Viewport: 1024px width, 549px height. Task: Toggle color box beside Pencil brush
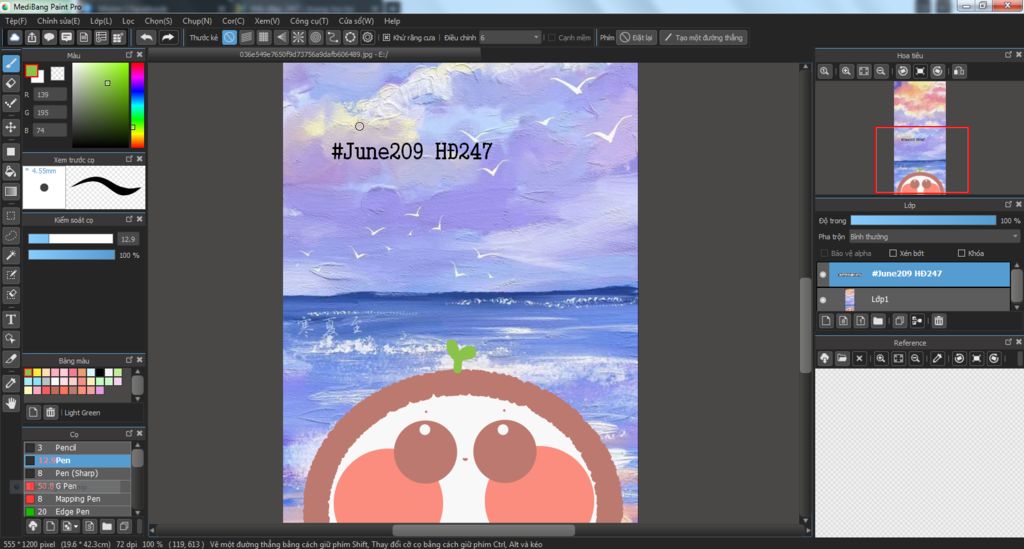pyautogui.click(x=29, y=448)
